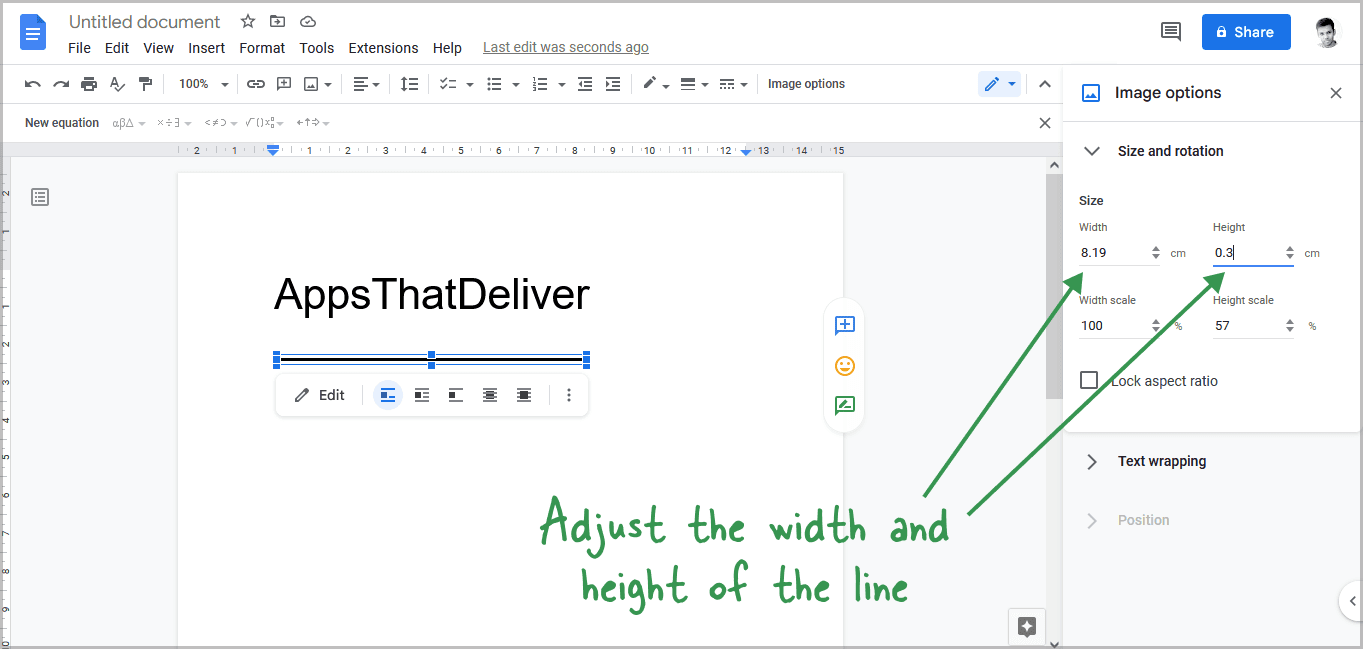Select In line wrapping option
1363x649 pixels.
click(x=388, y=395)
